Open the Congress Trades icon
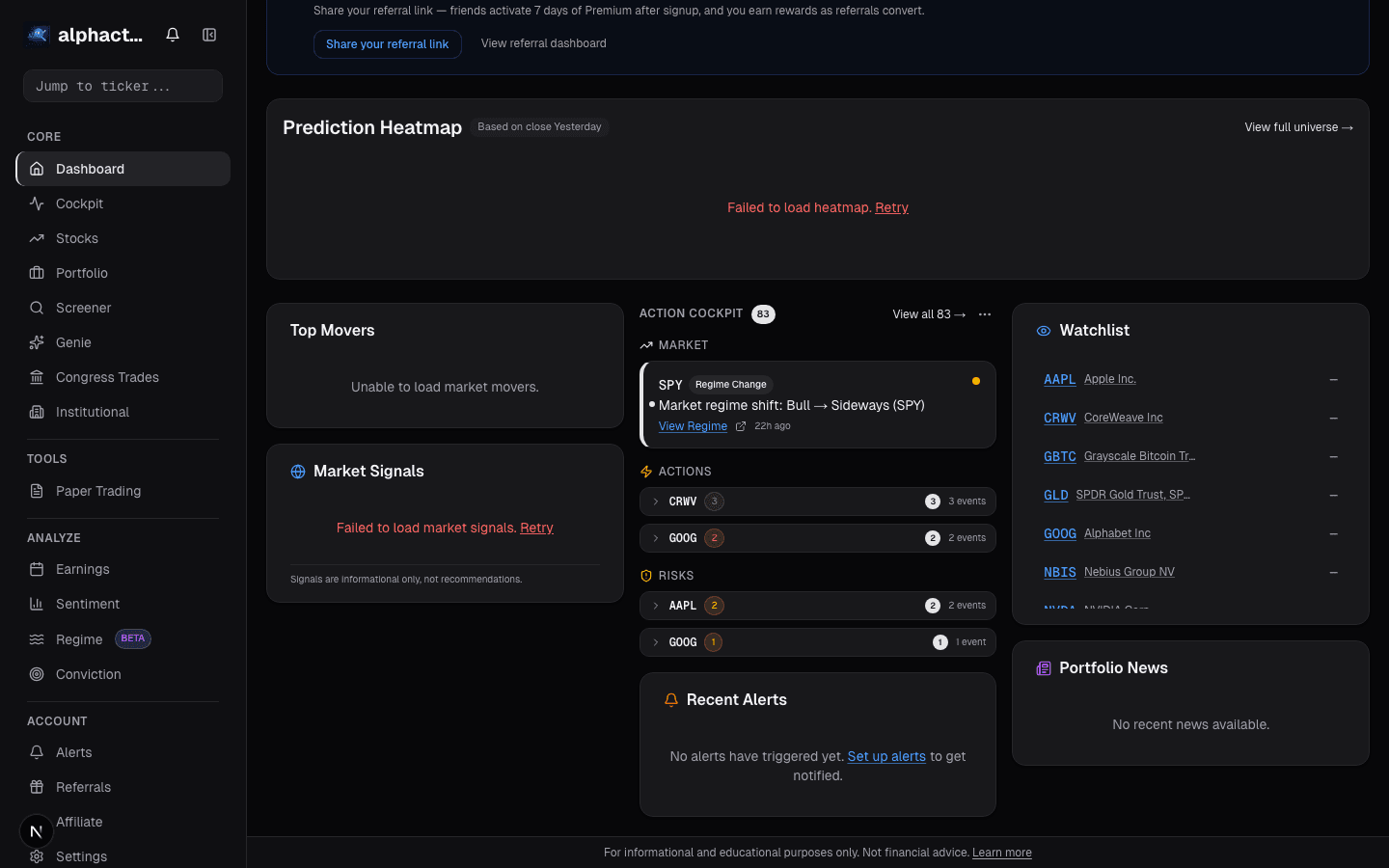 [35, 377]
